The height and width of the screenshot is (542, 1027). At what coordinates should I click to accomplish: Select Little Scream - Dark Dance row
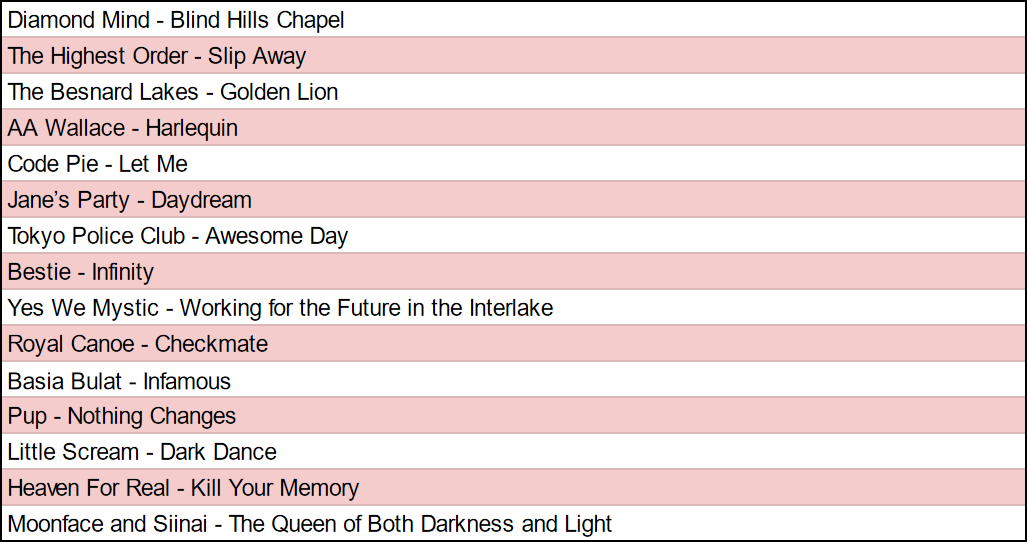pyautogui.click(x=142, y=452)
